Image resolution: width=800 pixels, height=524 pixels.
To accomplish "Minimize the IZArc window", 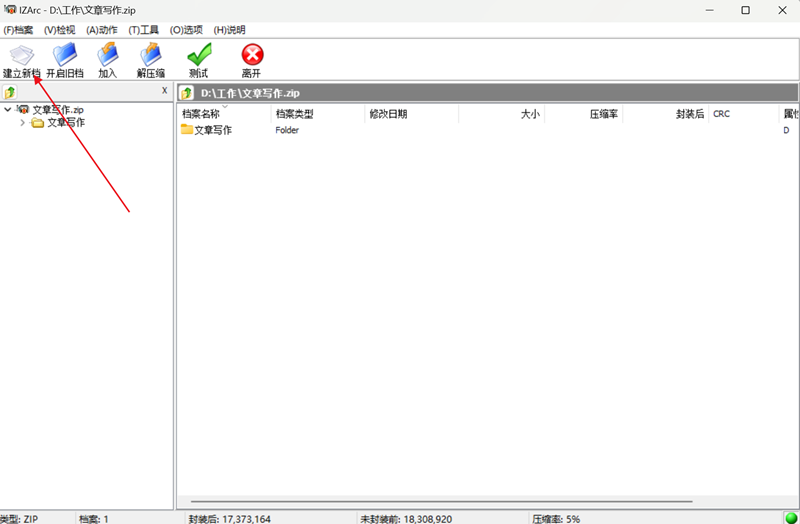I will click(709, 10).
